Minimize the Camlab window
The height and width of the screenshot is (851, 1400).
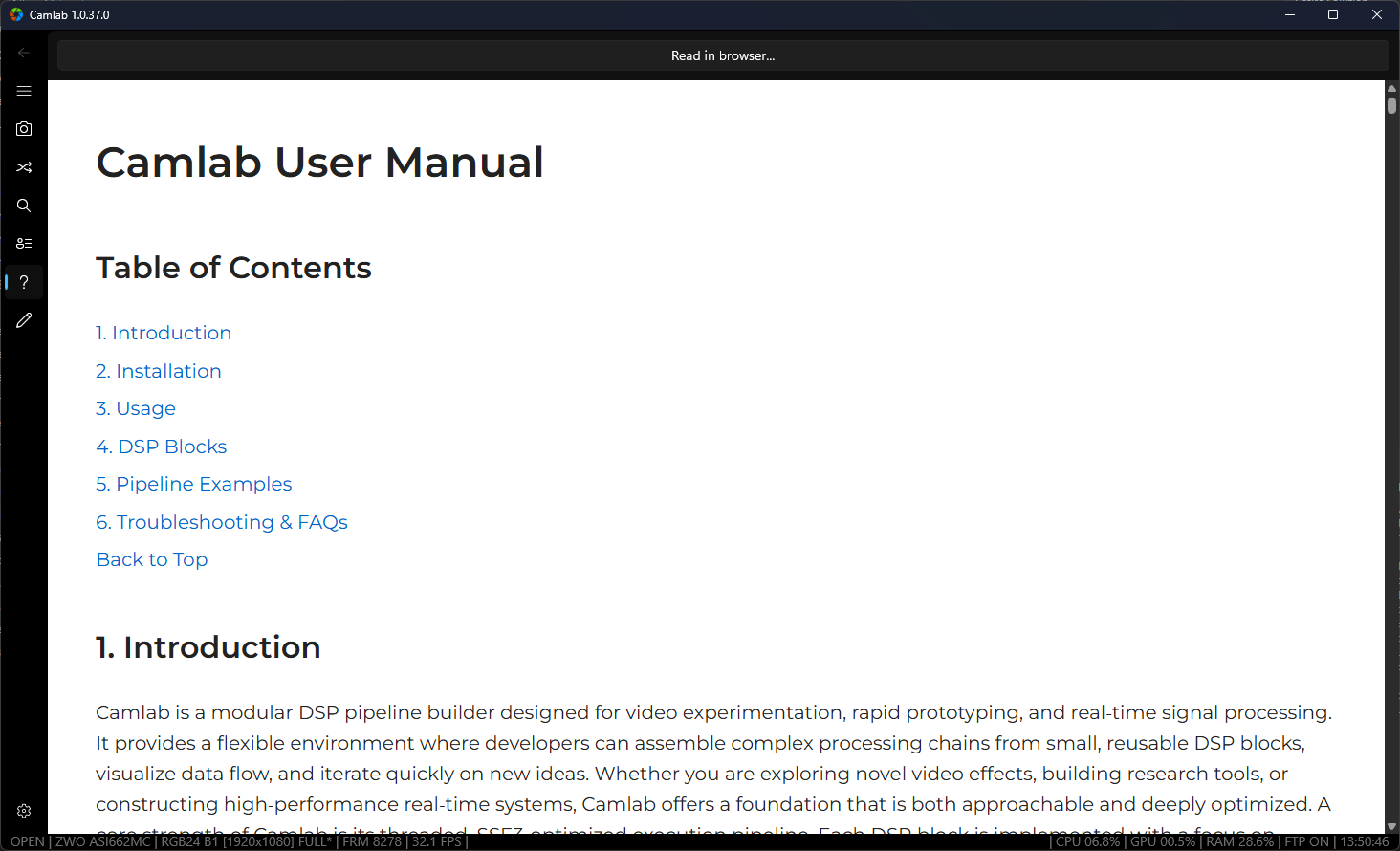pos(1289,14)
